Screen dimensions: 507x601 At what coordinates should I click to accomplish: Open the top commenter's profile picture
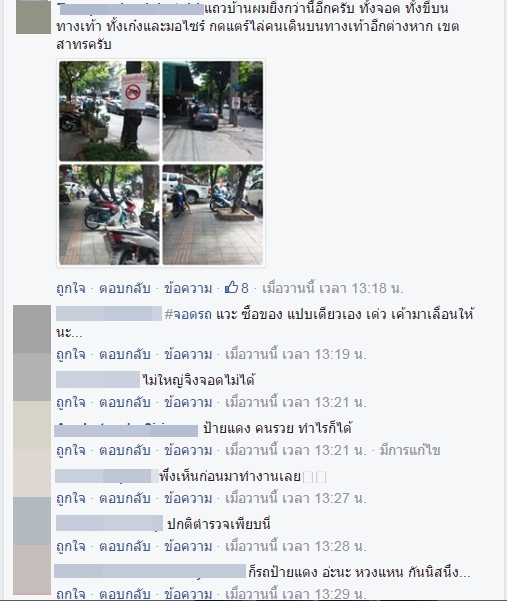[x=33, y=17]
